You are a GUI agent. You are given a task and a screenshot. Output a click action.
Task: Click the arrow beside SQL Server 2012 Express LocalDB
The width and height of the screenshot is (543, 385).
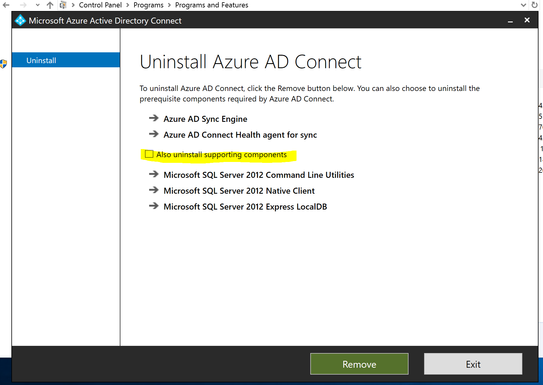point(153,206)
